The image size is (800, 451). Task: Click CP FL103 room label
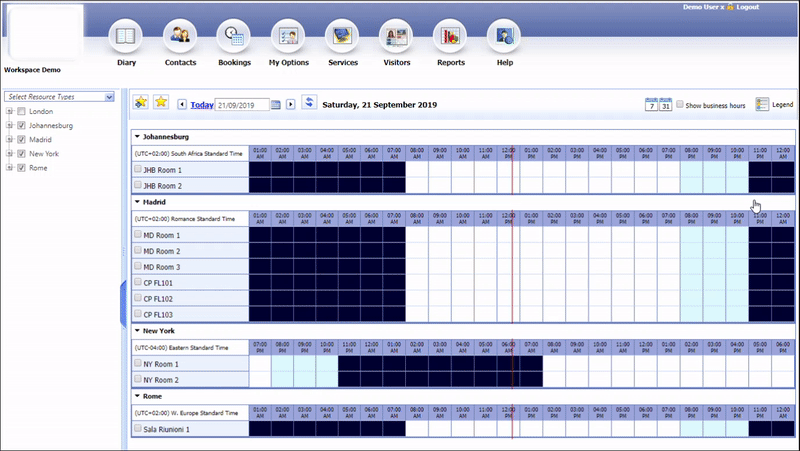point(158,314)
